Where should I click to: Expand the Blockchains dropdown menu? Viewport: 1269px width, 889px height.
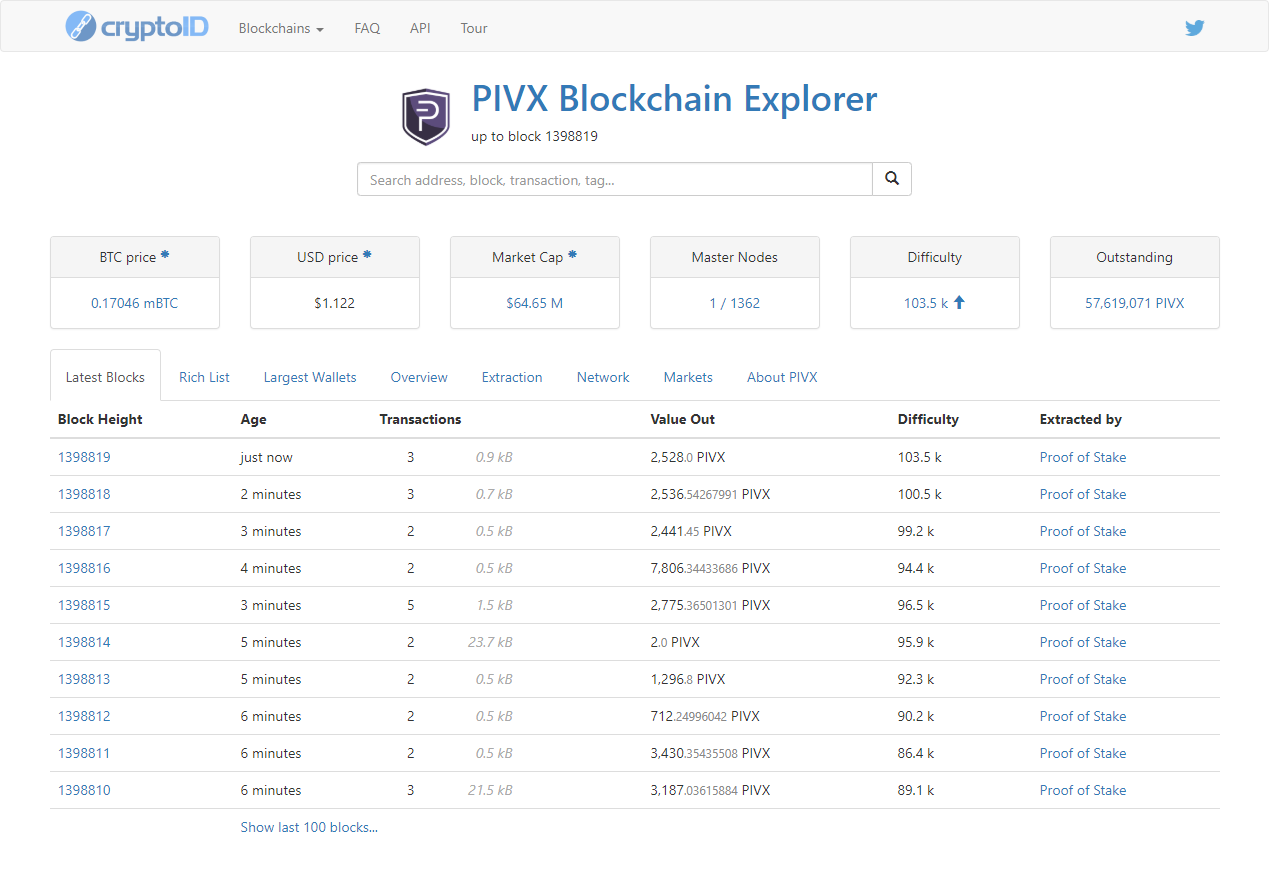[281, 28]
